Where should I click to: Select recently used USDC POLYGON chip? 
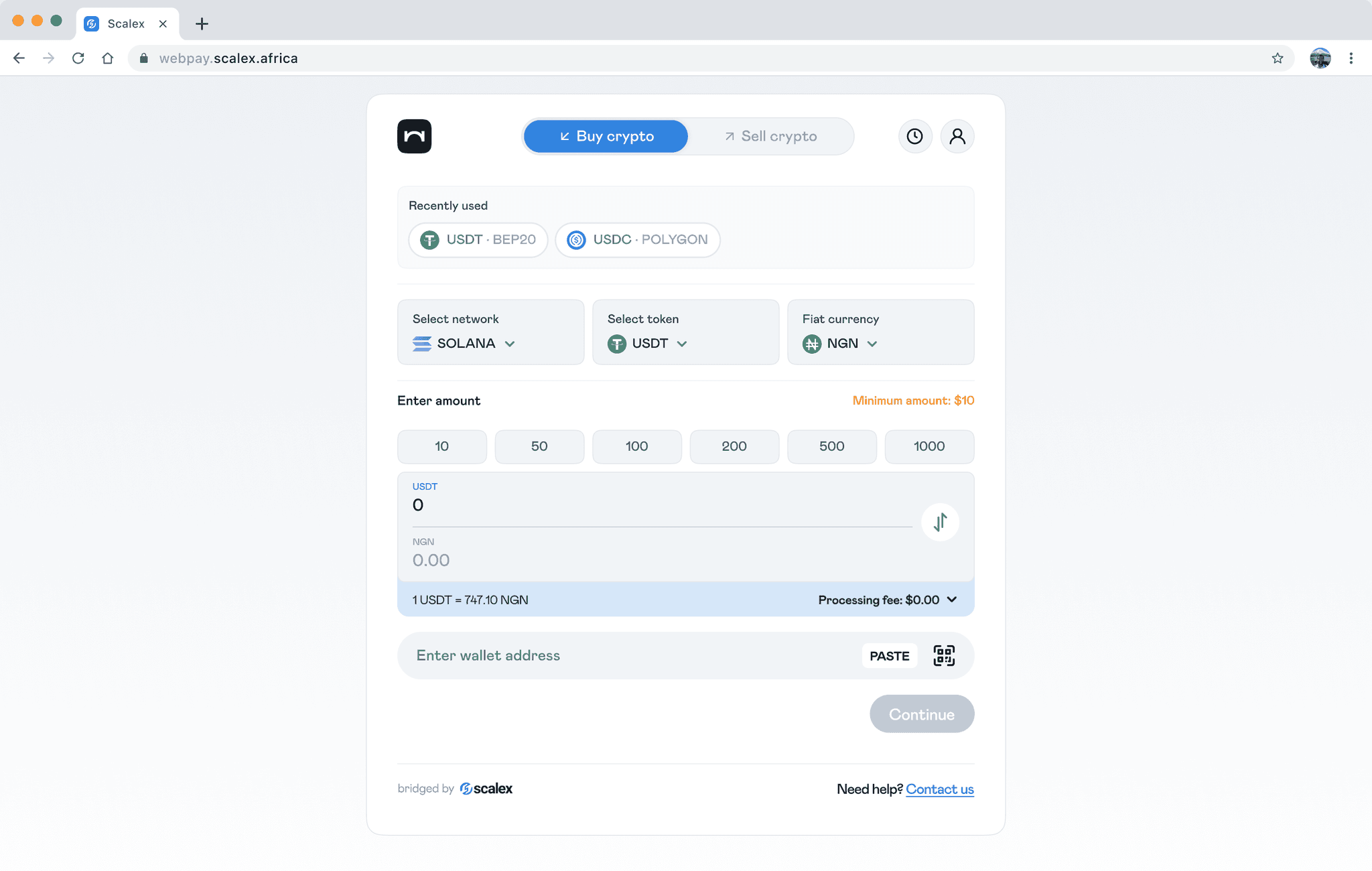[x=637, y=240]
